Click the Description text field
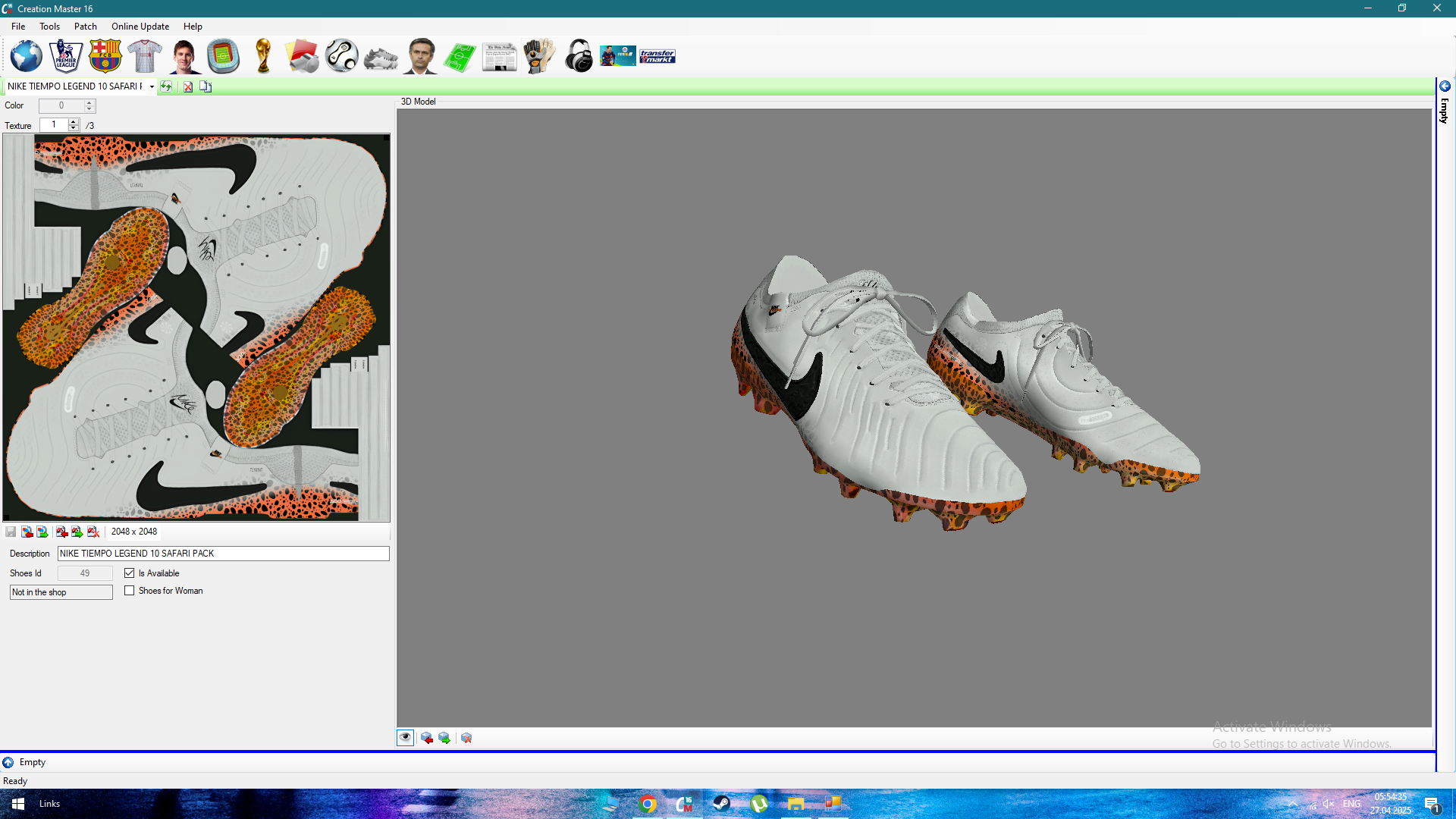Image resolution: width=1456 pixels, height=819 pixels. tap(224, 554)
